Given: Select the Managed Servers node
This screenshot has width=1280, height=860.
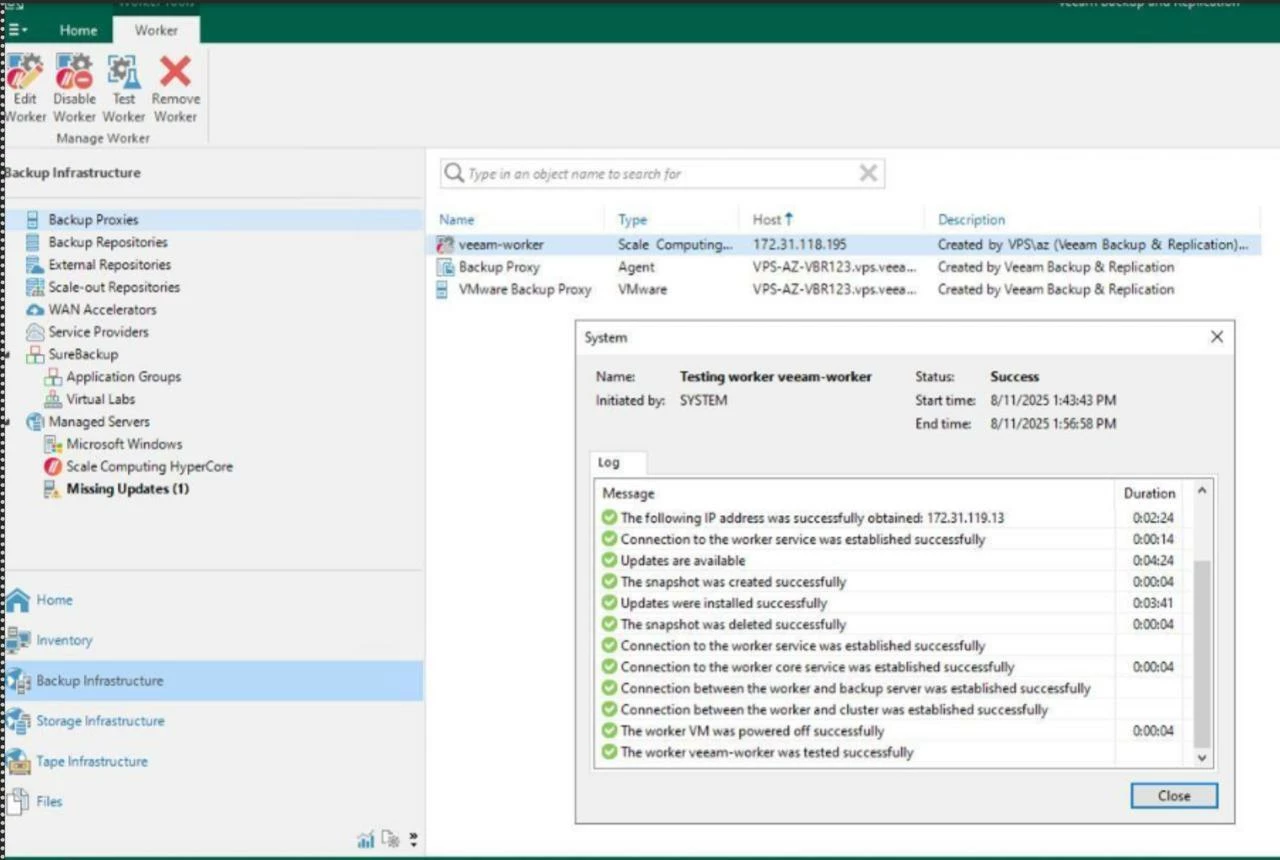Looking at the screenshot, I should (99, 422).
